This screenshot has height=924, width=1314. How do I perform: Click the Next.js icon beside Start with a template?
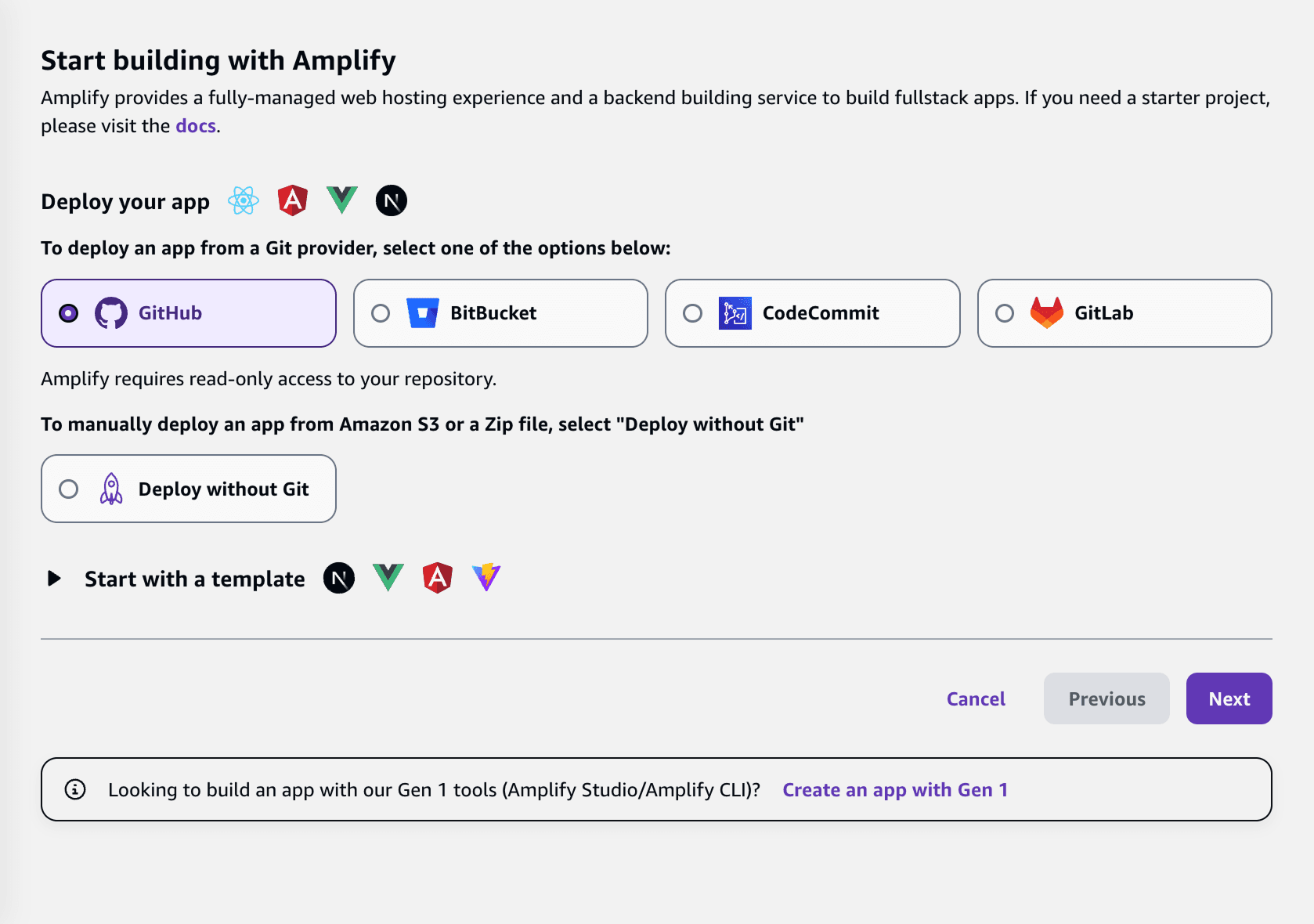click(x=339, y=579)
